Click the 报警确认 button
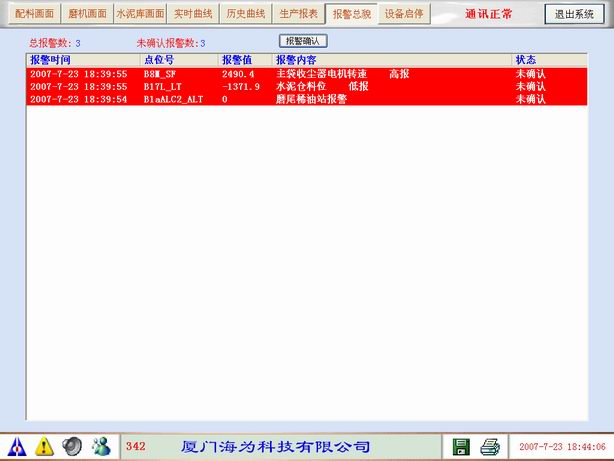 303,41
